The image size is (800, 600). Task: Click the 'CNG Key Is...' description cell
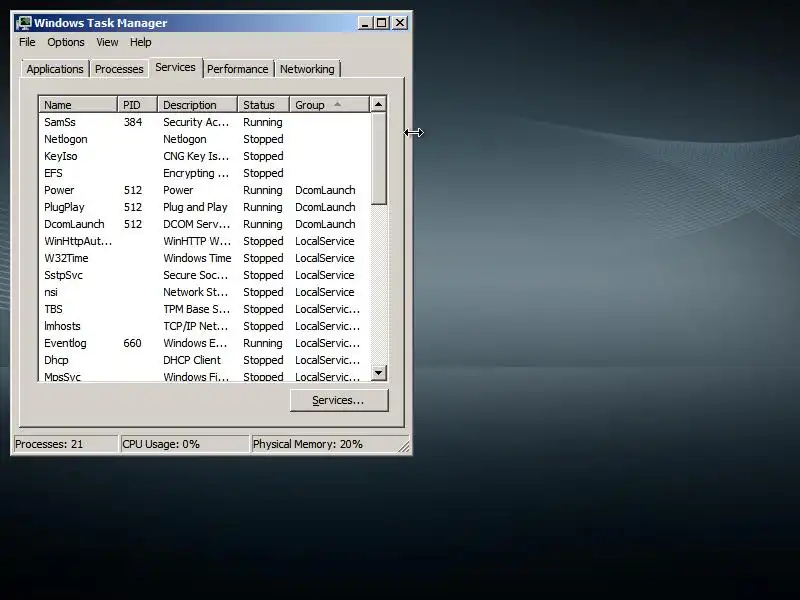(196, 156)
